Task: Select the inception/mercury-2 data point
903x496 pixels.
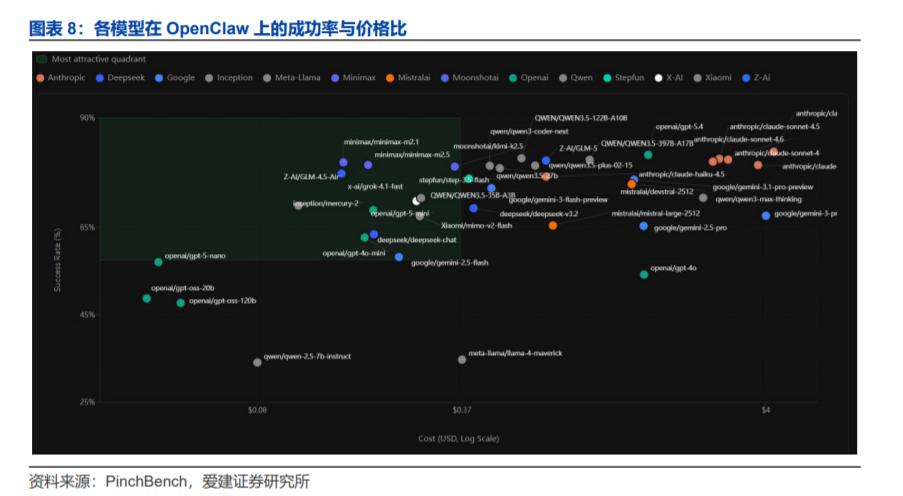Action: (298, 205)
